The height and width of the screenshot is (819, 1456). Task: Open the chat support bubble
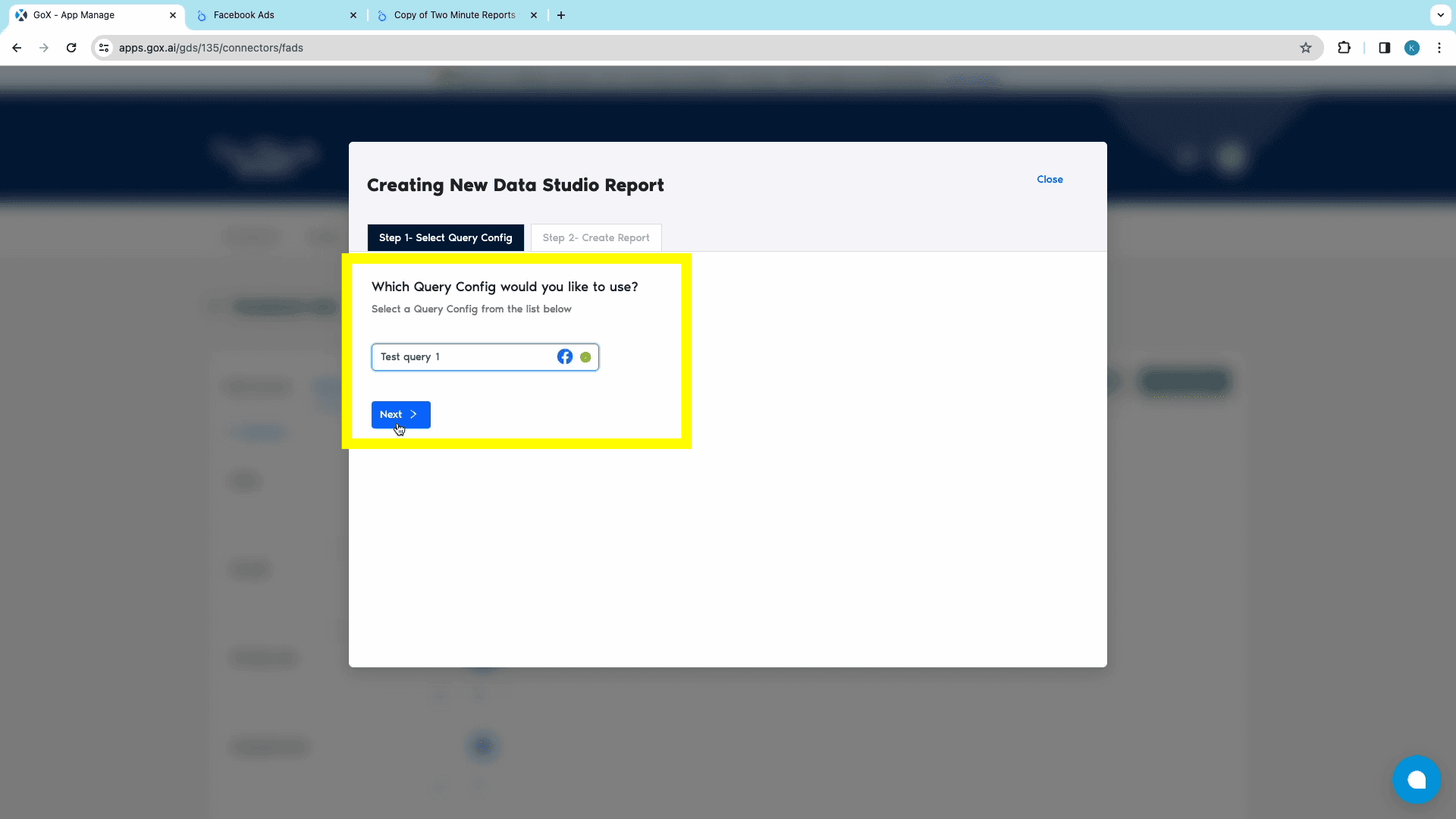tap(1417, 780)
